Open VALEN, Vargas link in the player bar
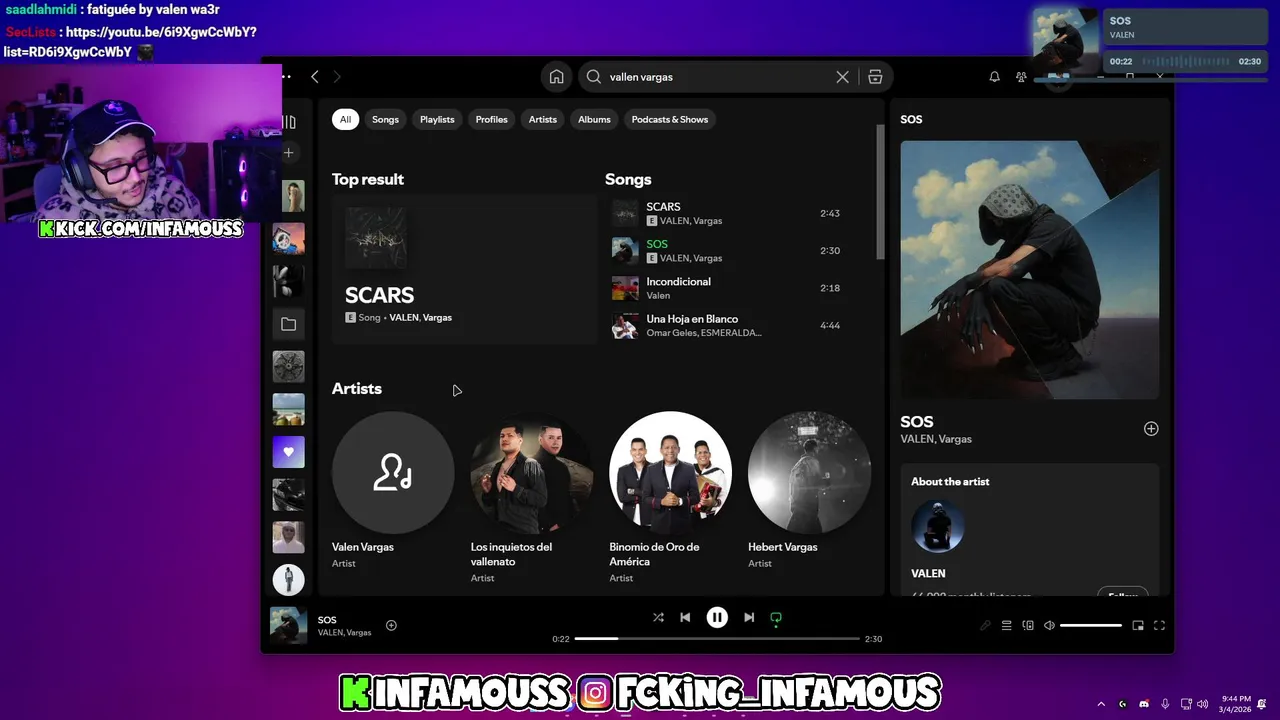This screenshot has height=720, width=1280. (344, 633)
